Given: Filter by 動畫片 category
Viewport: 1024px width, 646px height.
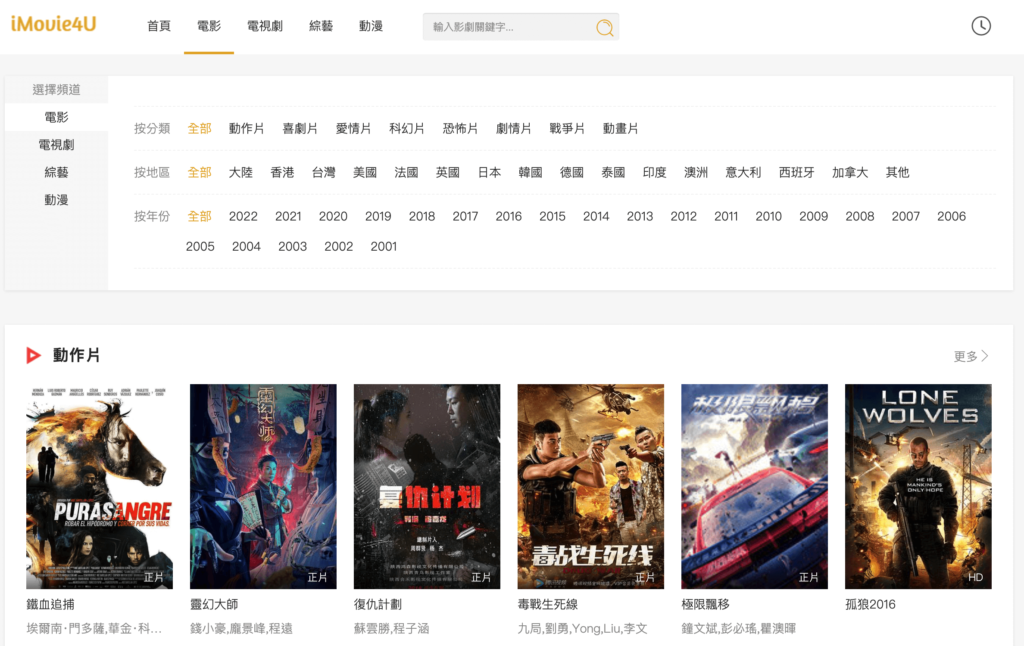Looking at the screenshot, I should pos(620,129).
